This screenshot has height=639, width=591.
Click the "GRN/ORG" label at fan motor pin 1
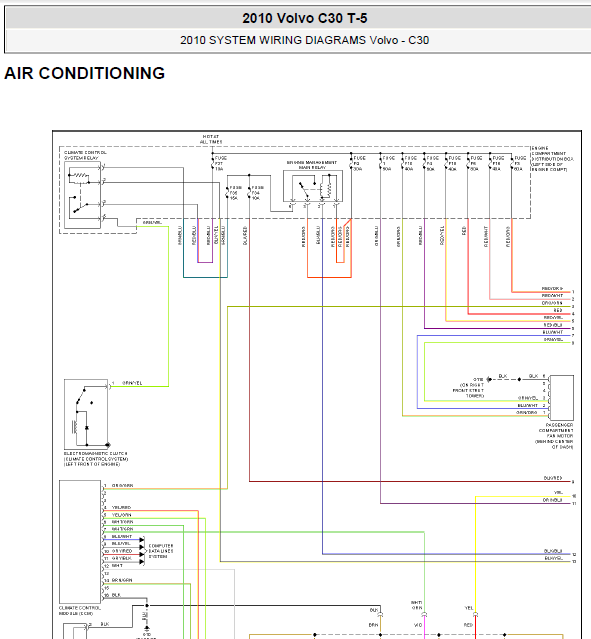[x=527, y=412]
